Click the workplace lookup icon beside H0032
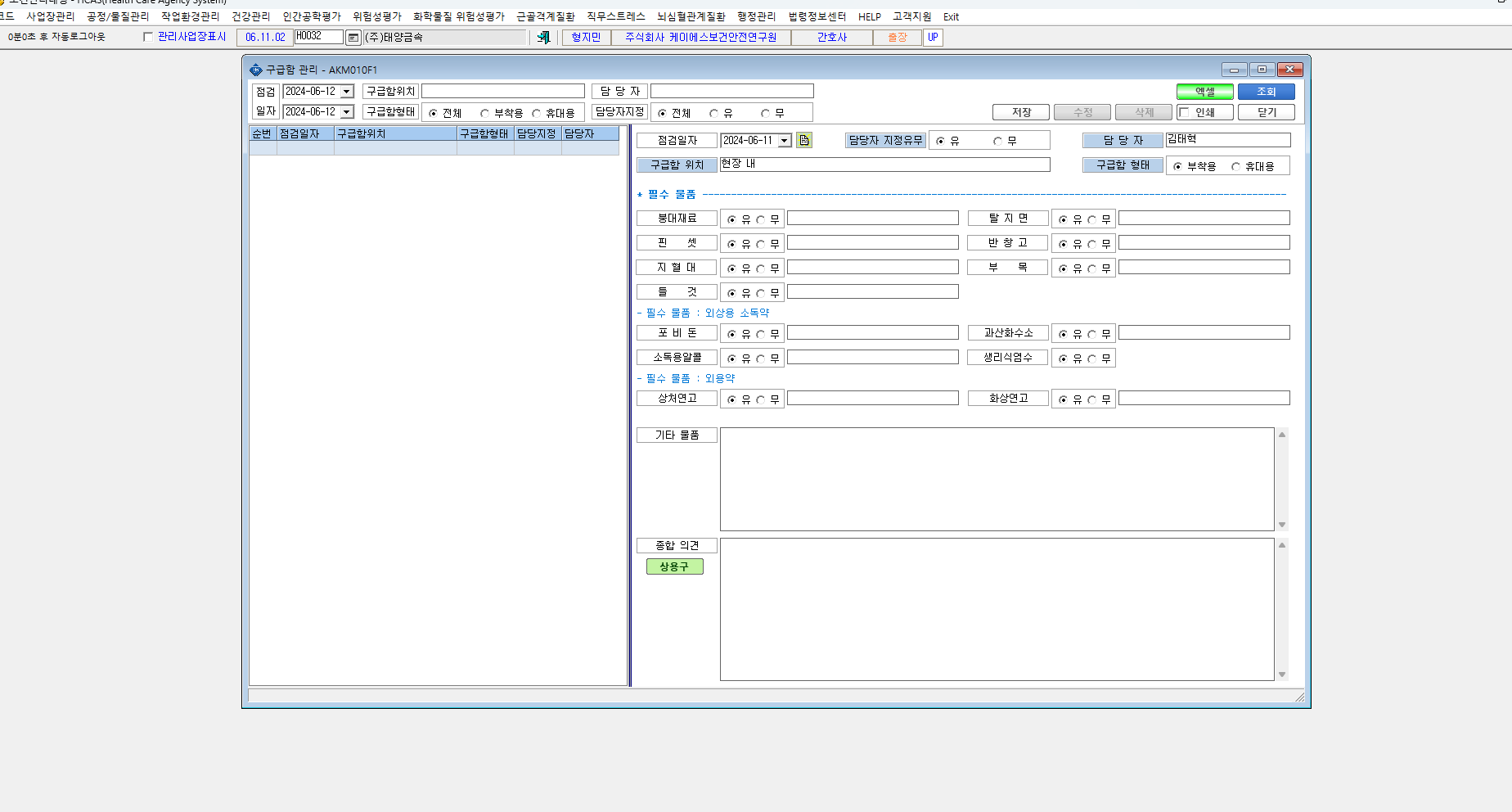Viewport: 1512px width, 812px height. click(x=353, y=38)
